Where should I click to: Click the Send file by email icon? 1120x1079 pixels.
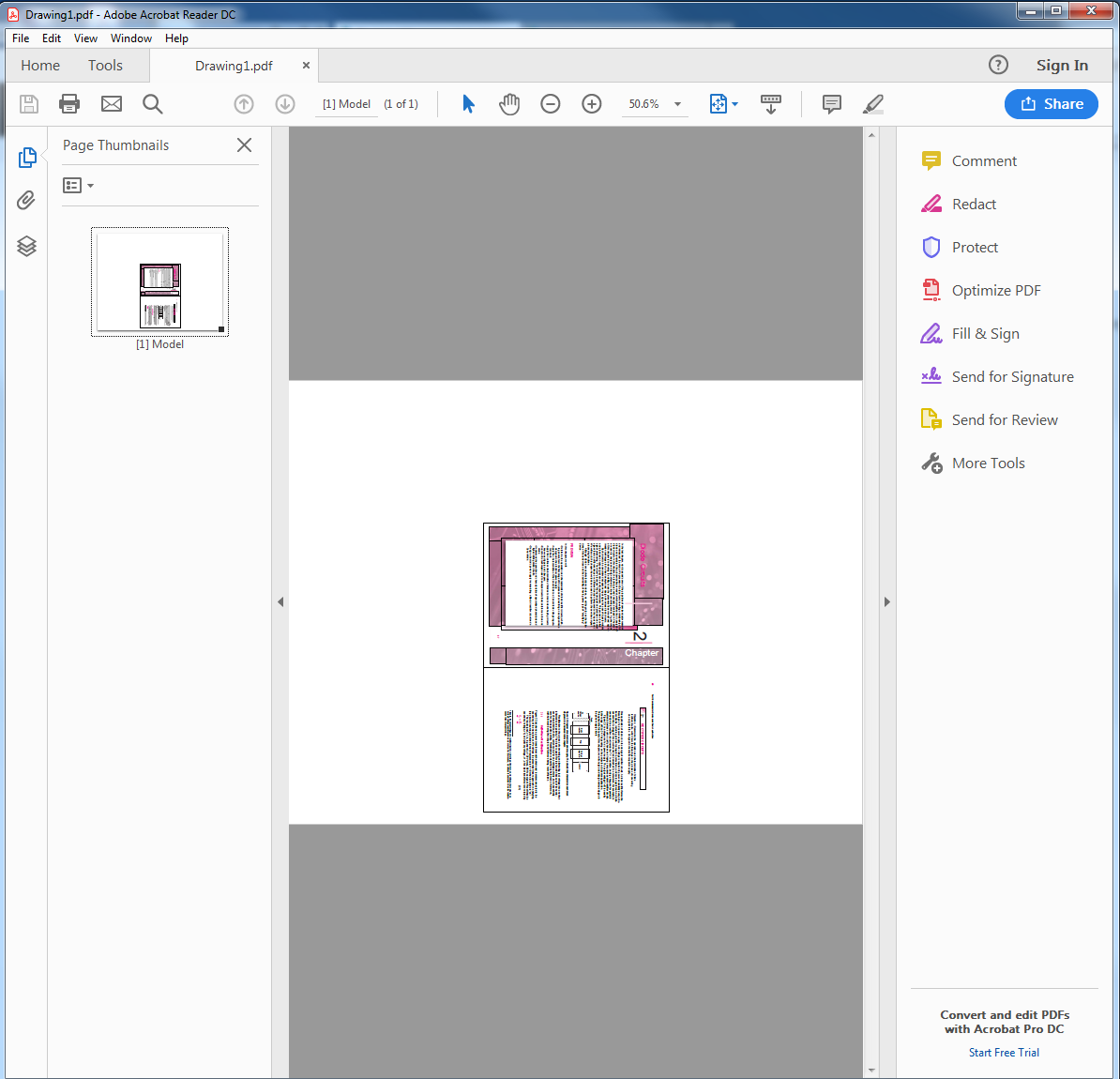tap(112, 104)
